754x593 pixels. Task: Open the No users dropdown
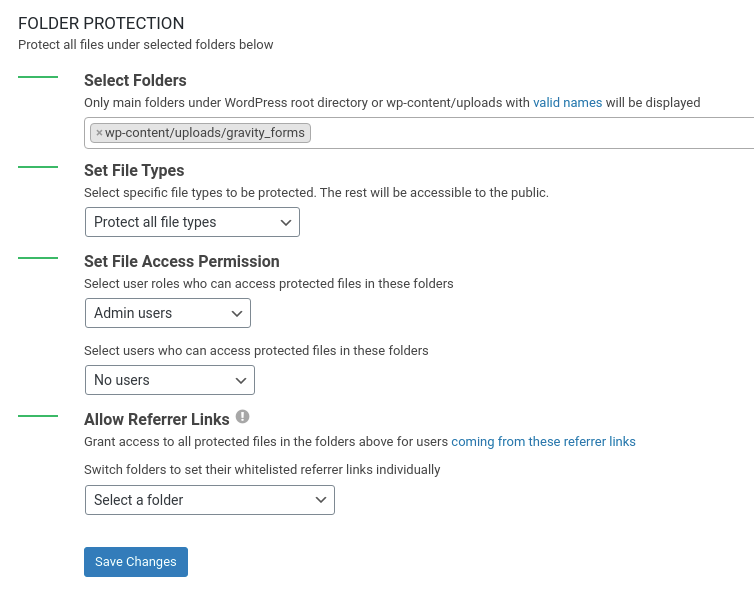(x=170, y=380)
